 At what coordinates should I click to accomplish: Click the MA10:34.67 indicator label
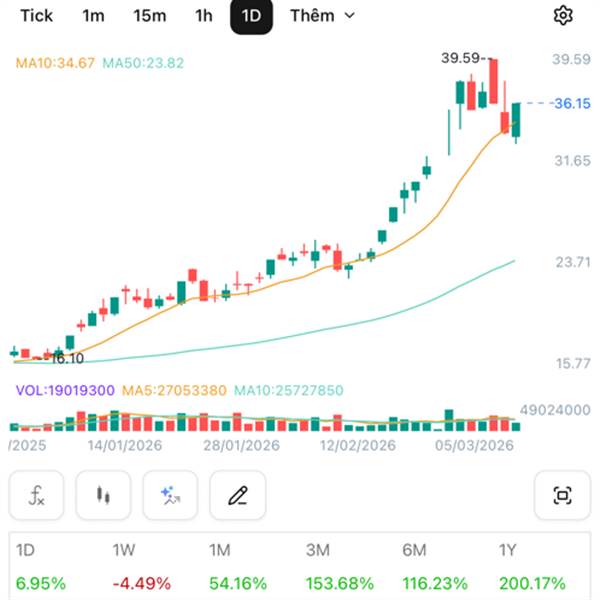pyautogui.click(x=55, y=63)
